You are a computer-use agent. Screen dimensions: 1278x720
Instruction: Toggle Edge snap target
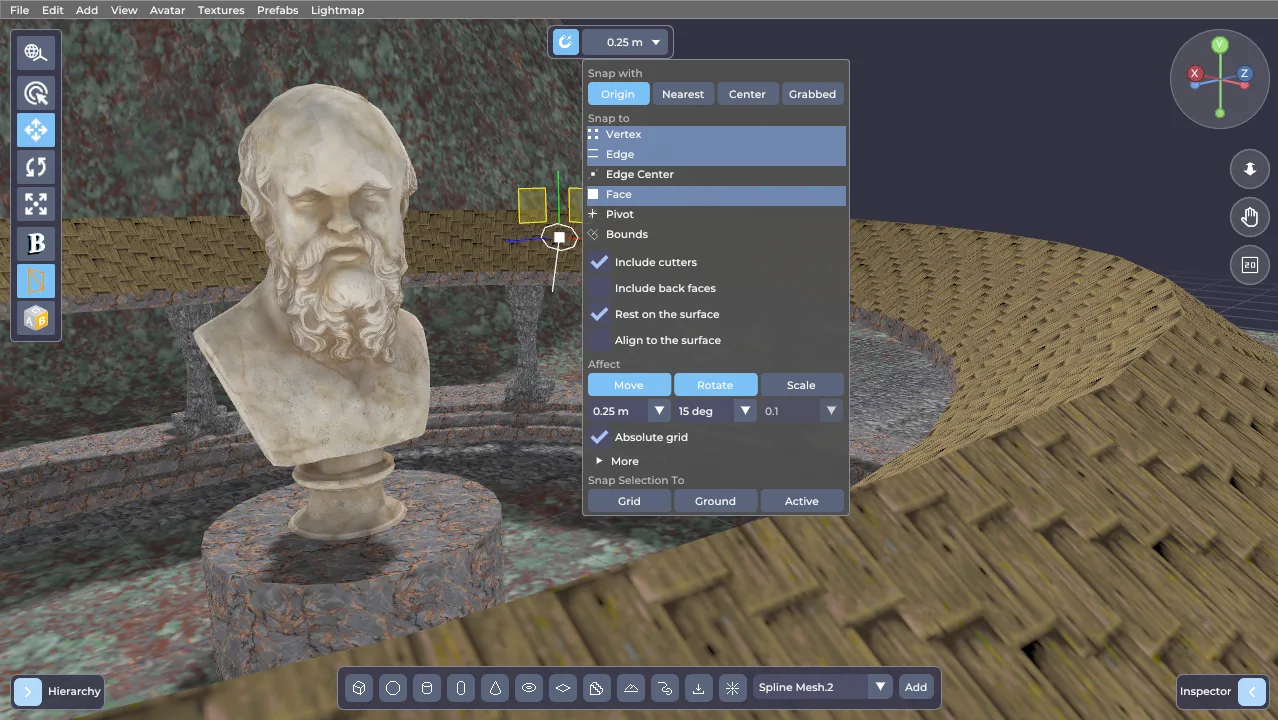pos(716,155)
